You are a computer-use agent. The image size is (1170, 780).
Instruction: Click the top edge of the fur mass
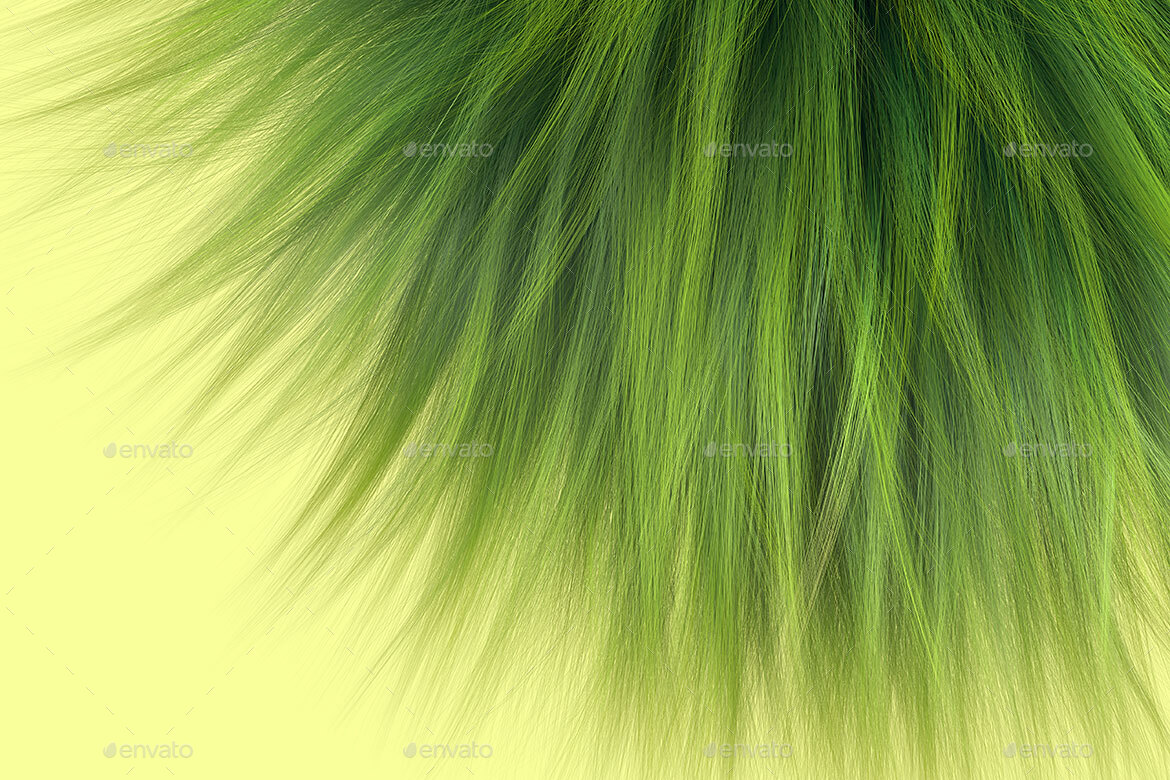pos(600,10)
